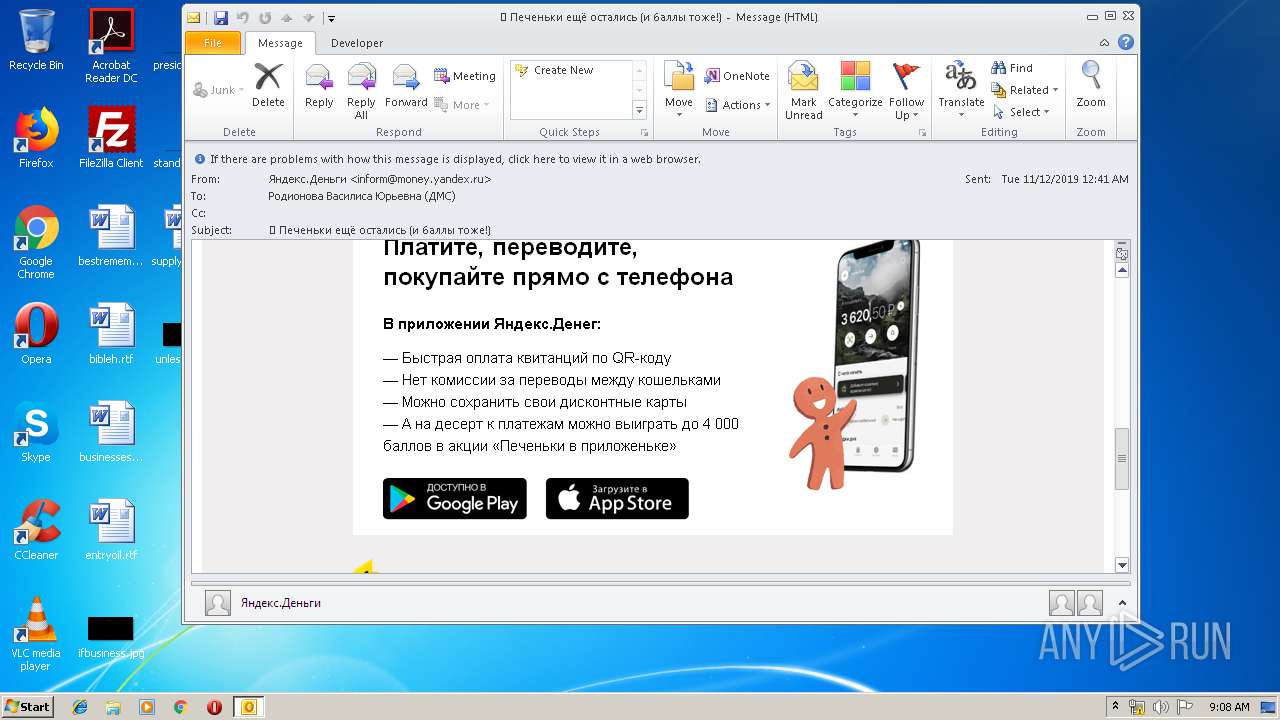Open Skype from the desktop
1280x720 pixels.
pyautogui.click(x=36, y=432)
